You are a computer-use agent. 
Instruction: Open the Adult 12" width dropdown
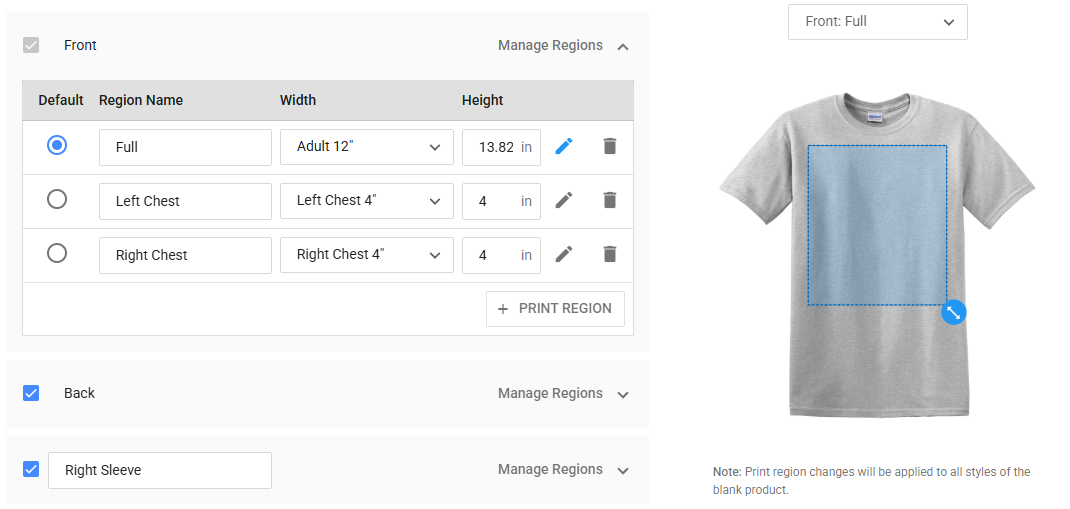coord(366,147)
